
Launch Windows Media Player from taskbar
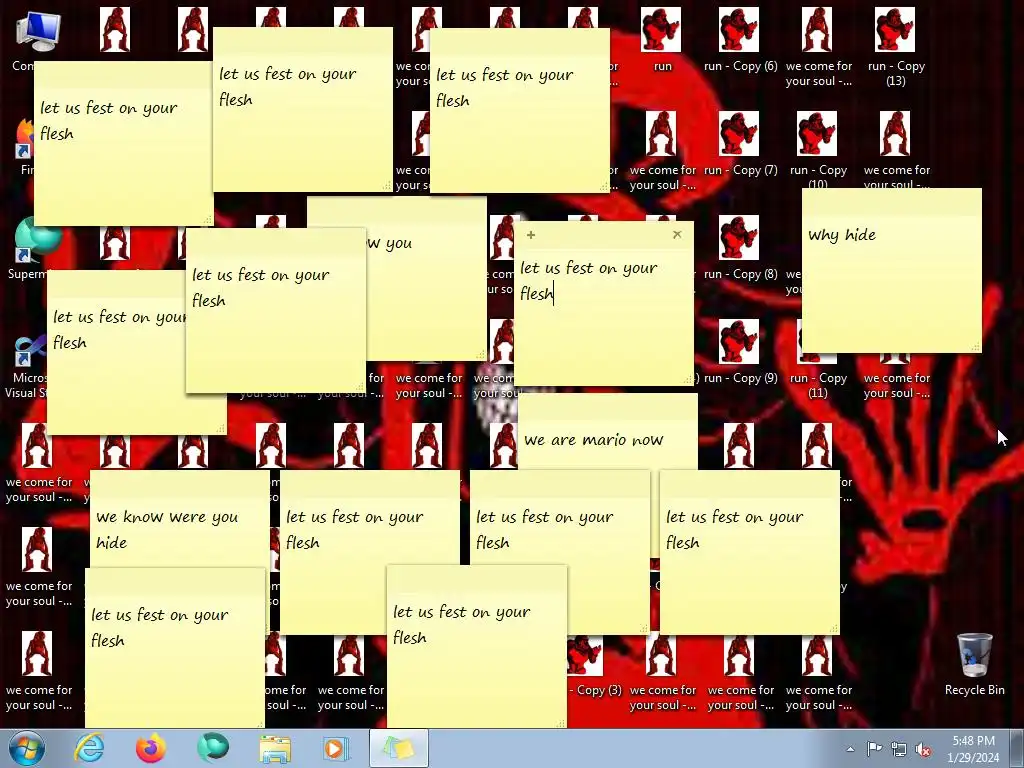tap(336, 748)
